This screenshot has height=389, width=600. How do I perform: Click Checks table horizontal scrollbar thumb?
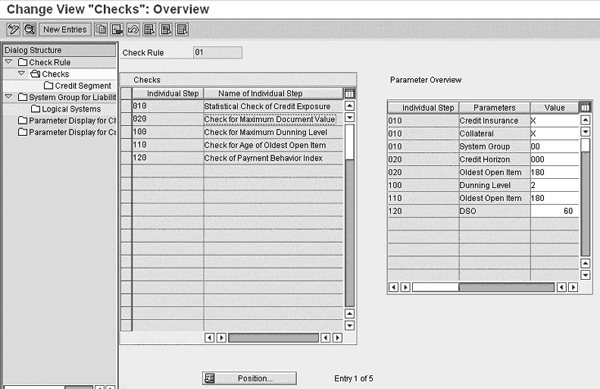pyautogui.click(x=273, y=338)
